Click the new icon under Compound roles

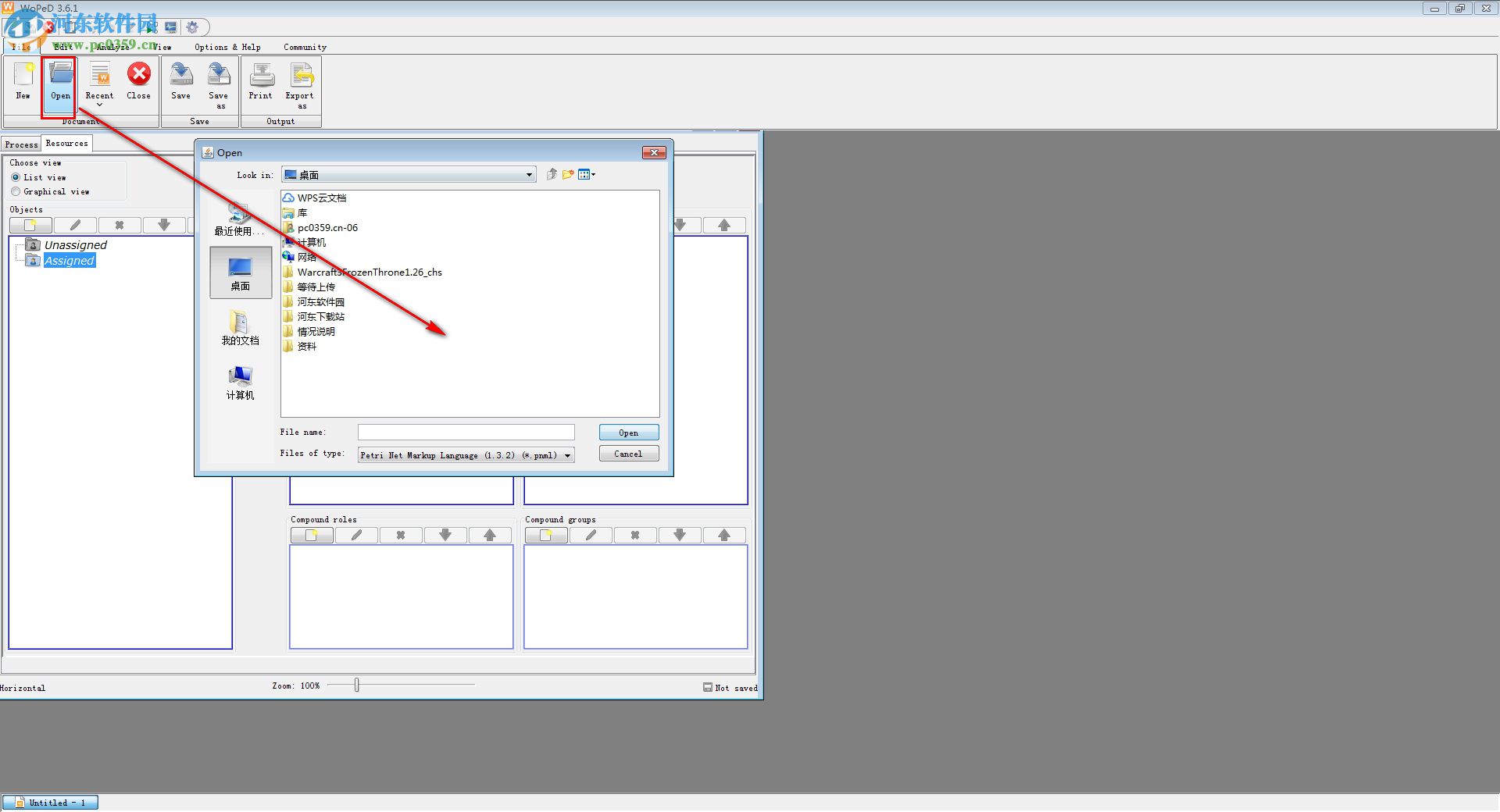tap(312, 535)
